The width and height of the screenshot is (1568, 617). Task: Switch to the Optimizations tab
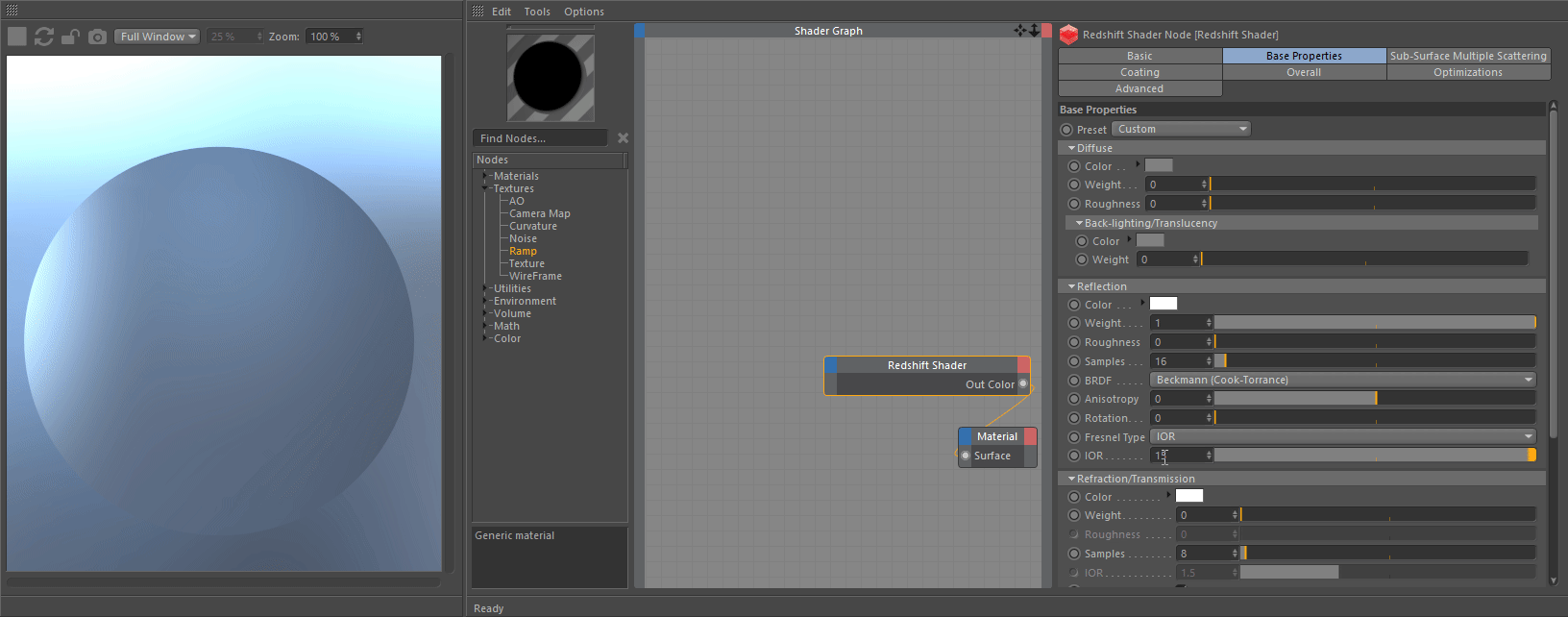pos(1468,72)
